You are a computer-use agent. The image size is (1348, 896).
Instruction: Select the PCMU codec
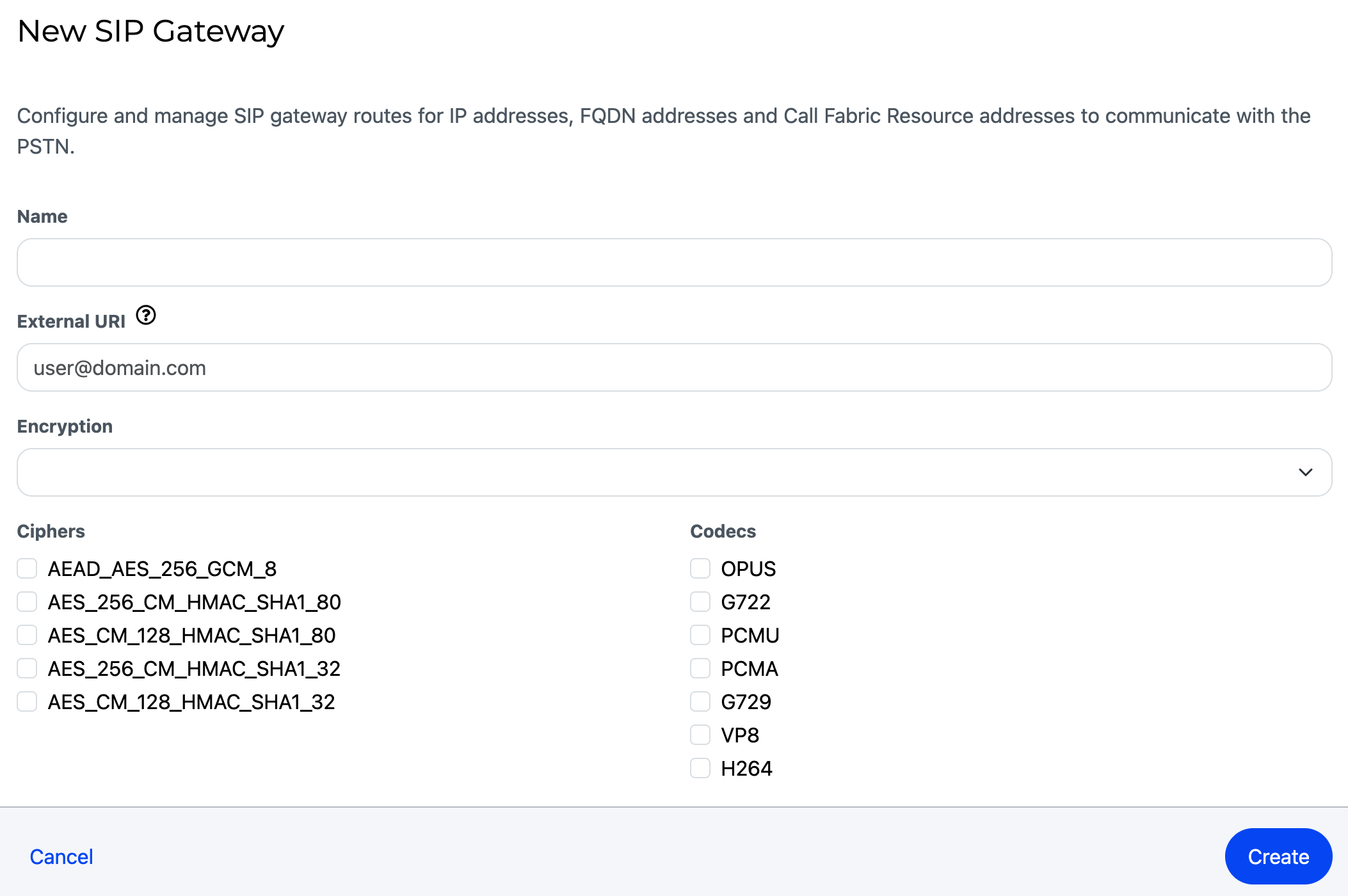coord(700,635)
